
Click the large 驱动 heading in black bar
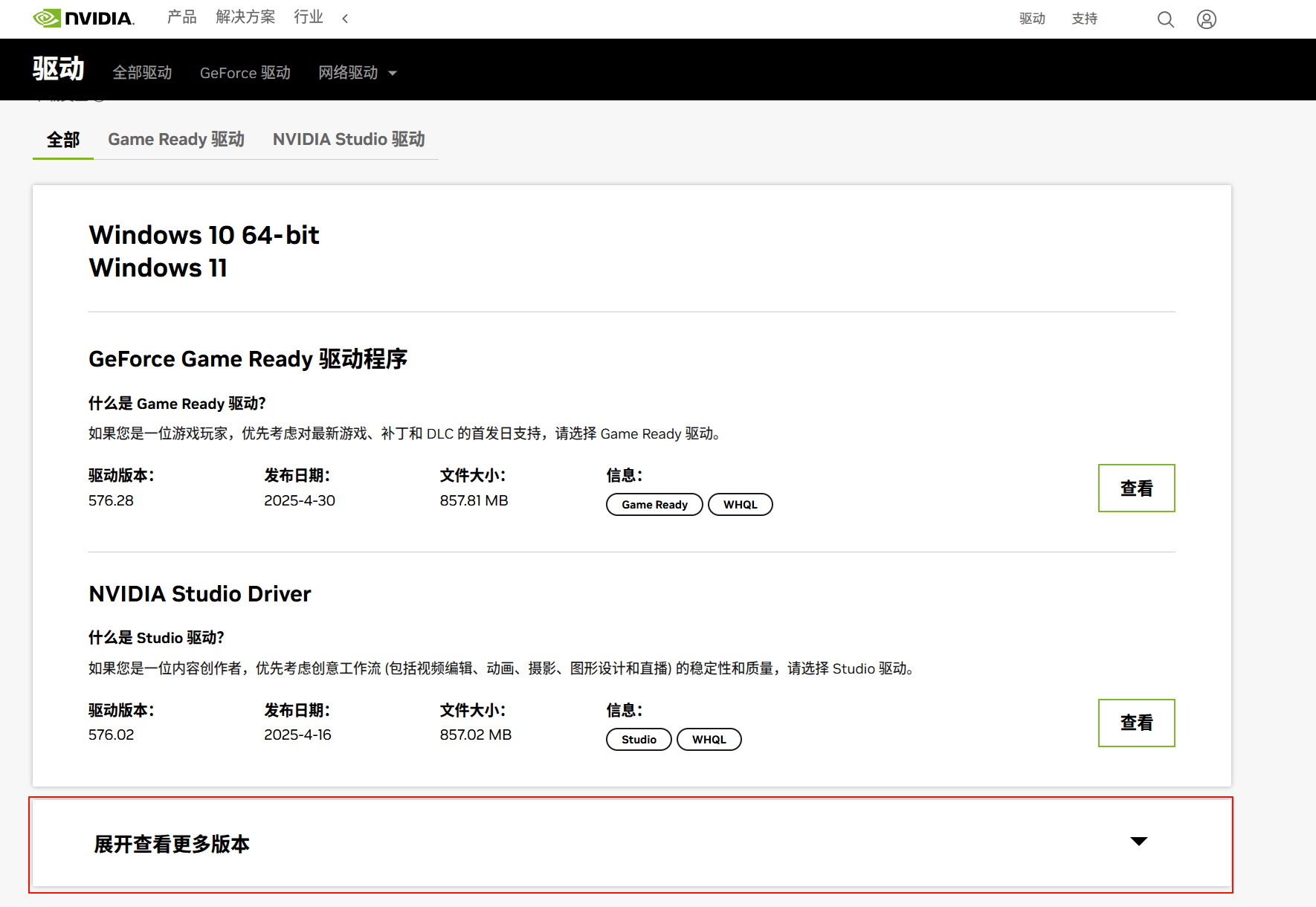[x=59, y=69]
